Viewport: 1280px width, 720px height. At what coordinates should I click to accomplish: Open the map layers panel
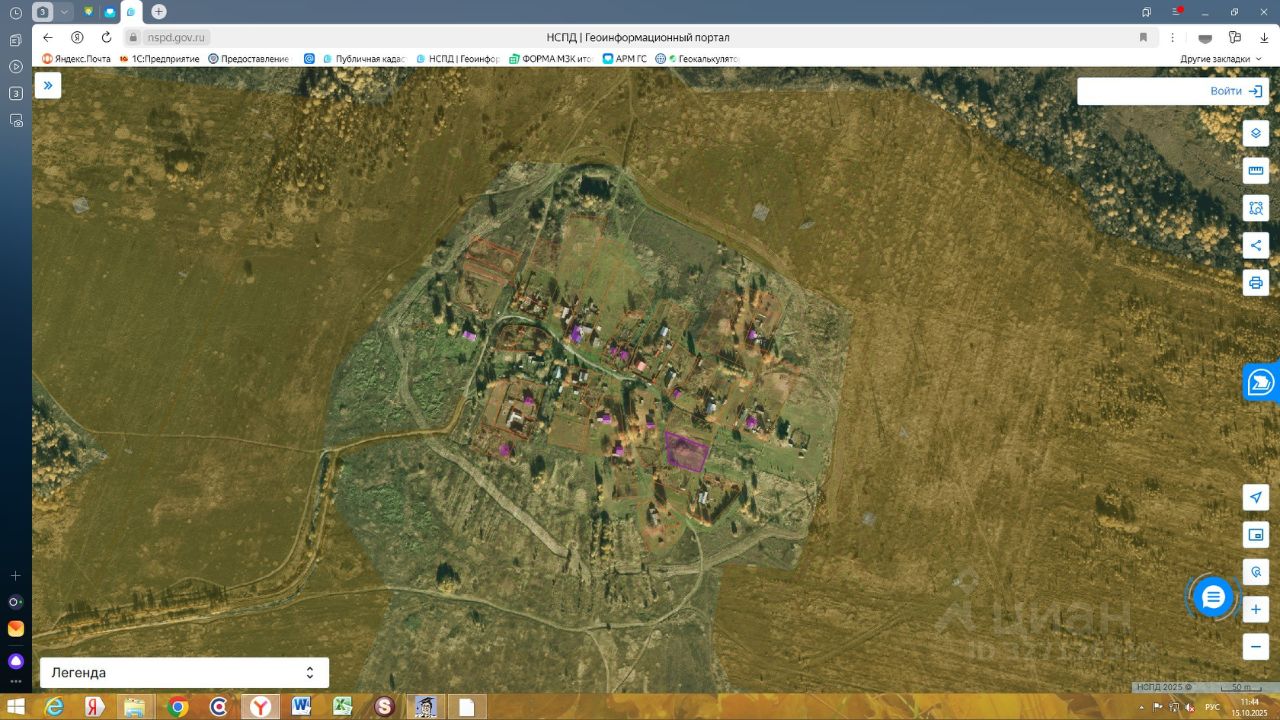[x=1256, y=133]
